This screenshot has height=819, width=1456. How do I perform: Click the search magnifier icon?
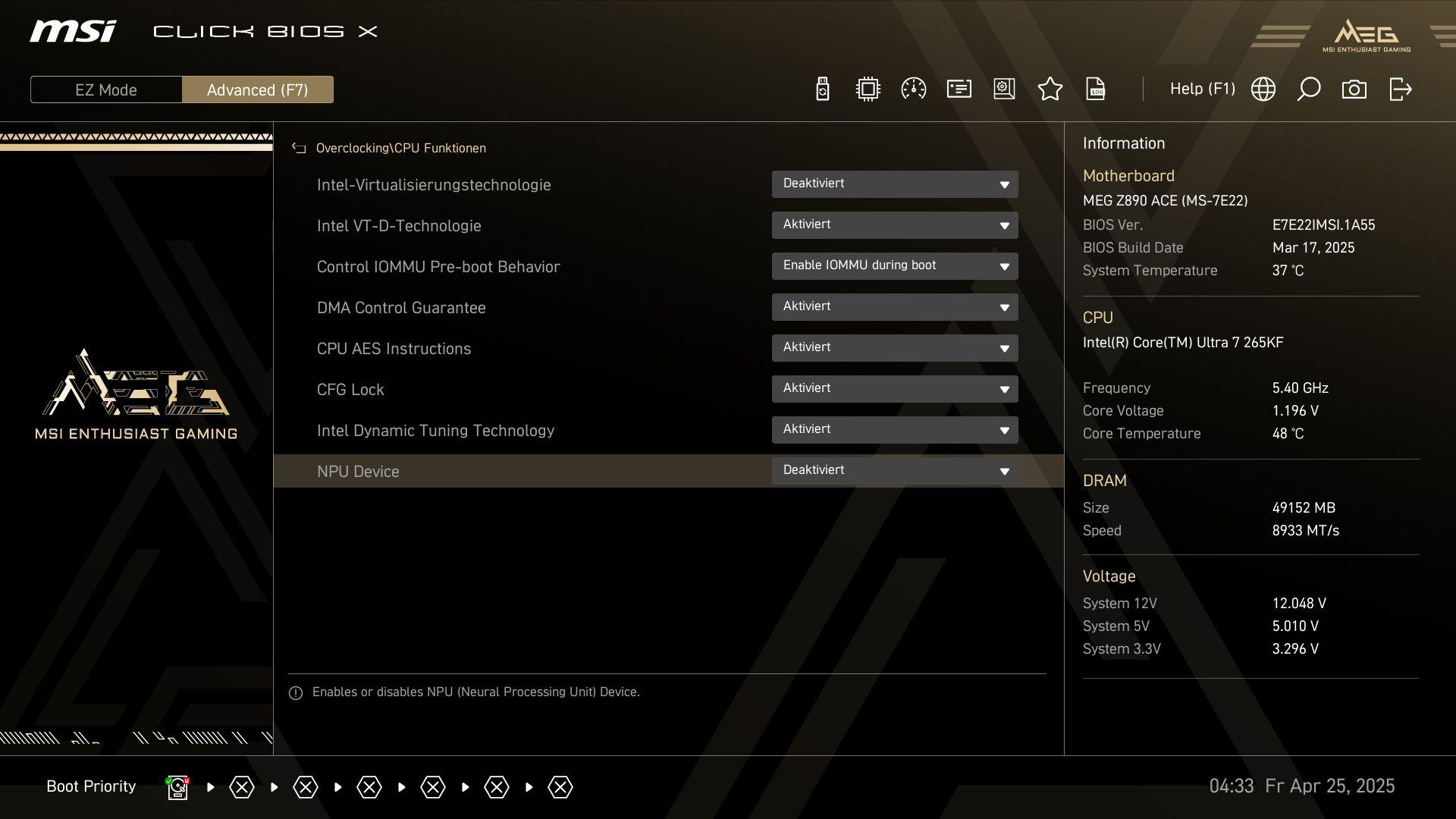[x=1308, y=89]
